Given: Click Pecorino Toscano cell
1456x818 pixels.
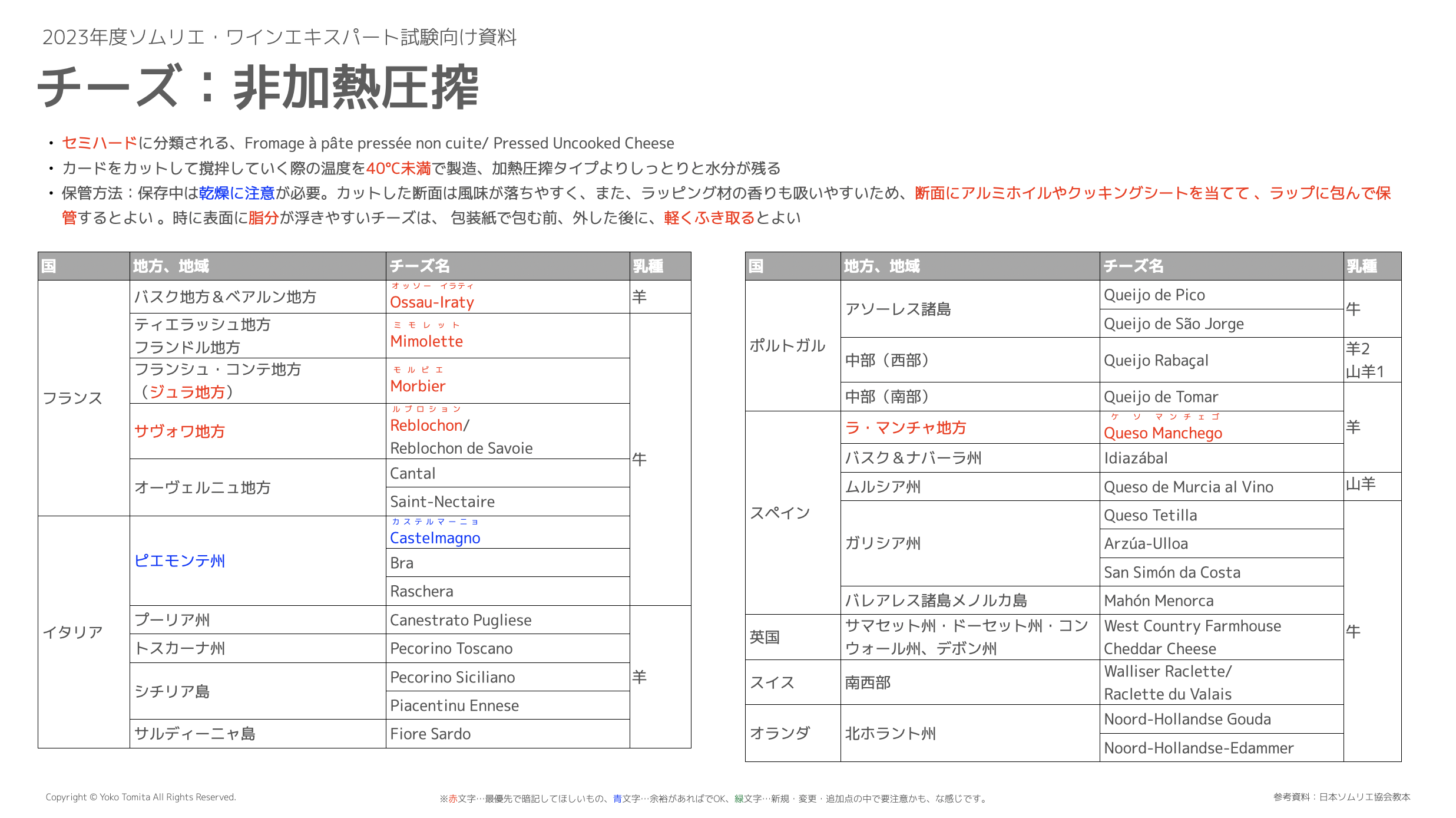Looking at the screenshot, I should [508, 648].
